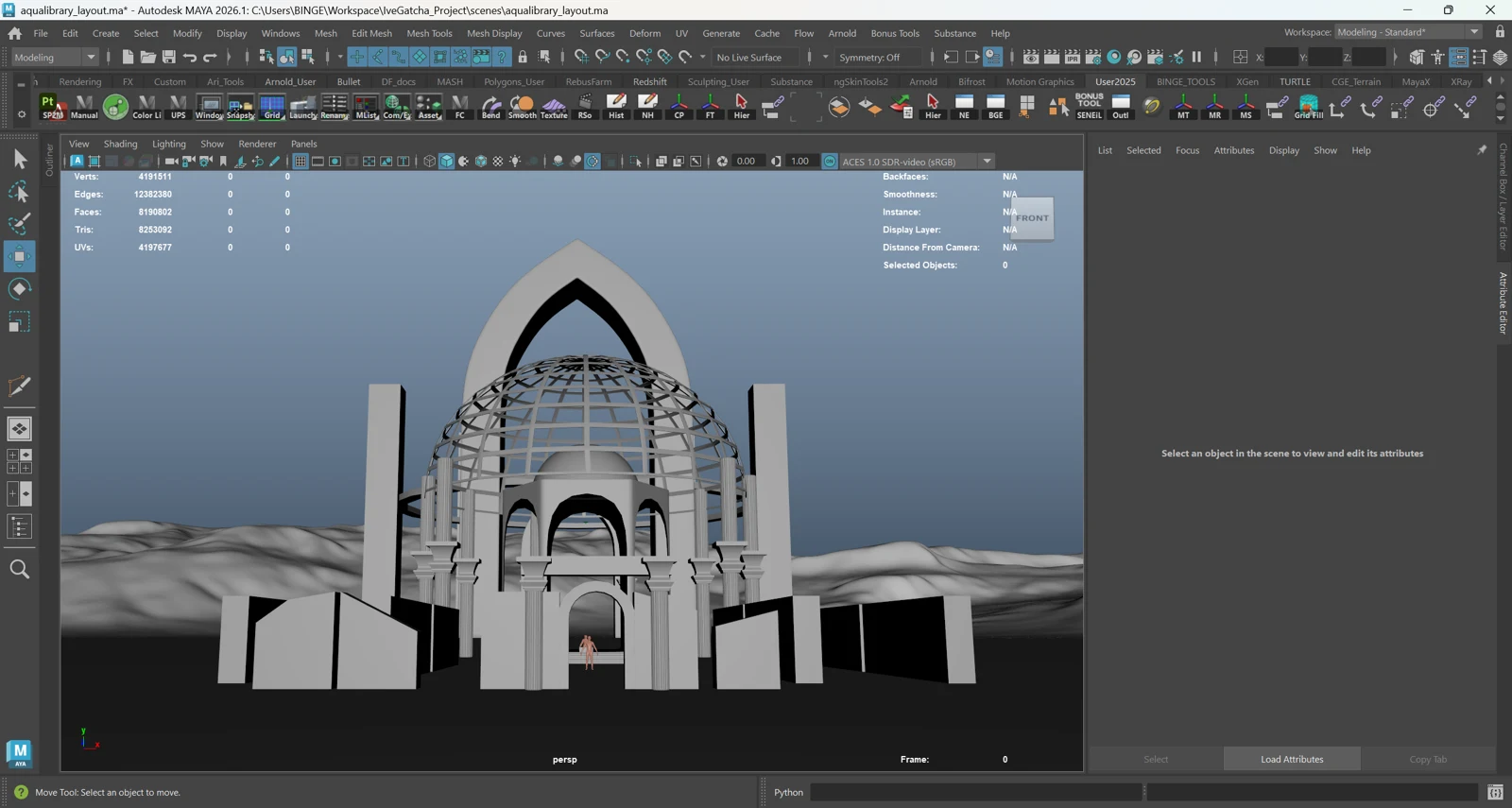Click the FRONT view cube face
The width and height of the screenshot is (1512, 808).
click(1032, 218)
